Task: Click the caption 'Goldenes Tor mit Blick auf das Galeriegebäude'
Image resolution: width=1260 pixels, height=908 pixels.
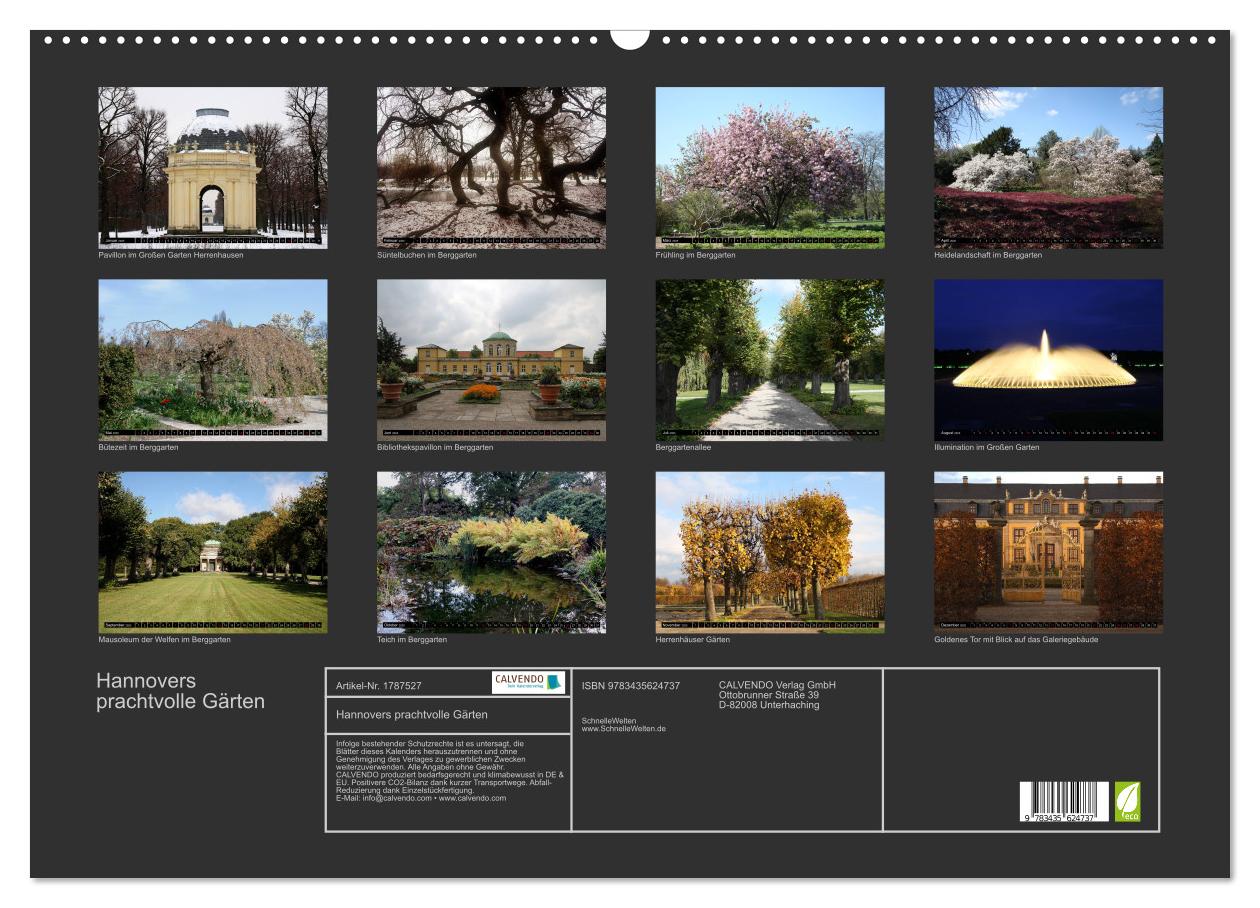Action: [1016, 640]
